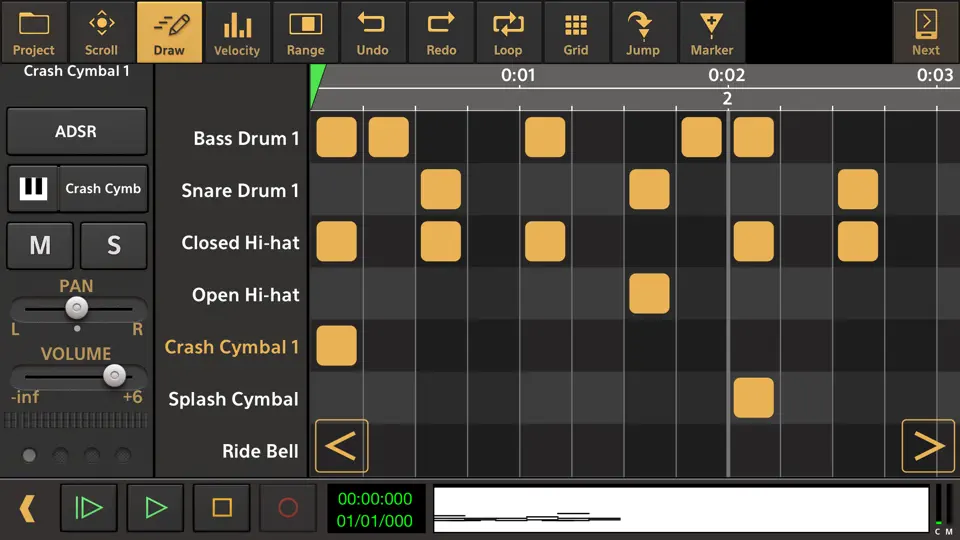The image size is (960, 540).
Task: Click the 0:02 mark on timeline ruler
Action: [x=726, y=75]
